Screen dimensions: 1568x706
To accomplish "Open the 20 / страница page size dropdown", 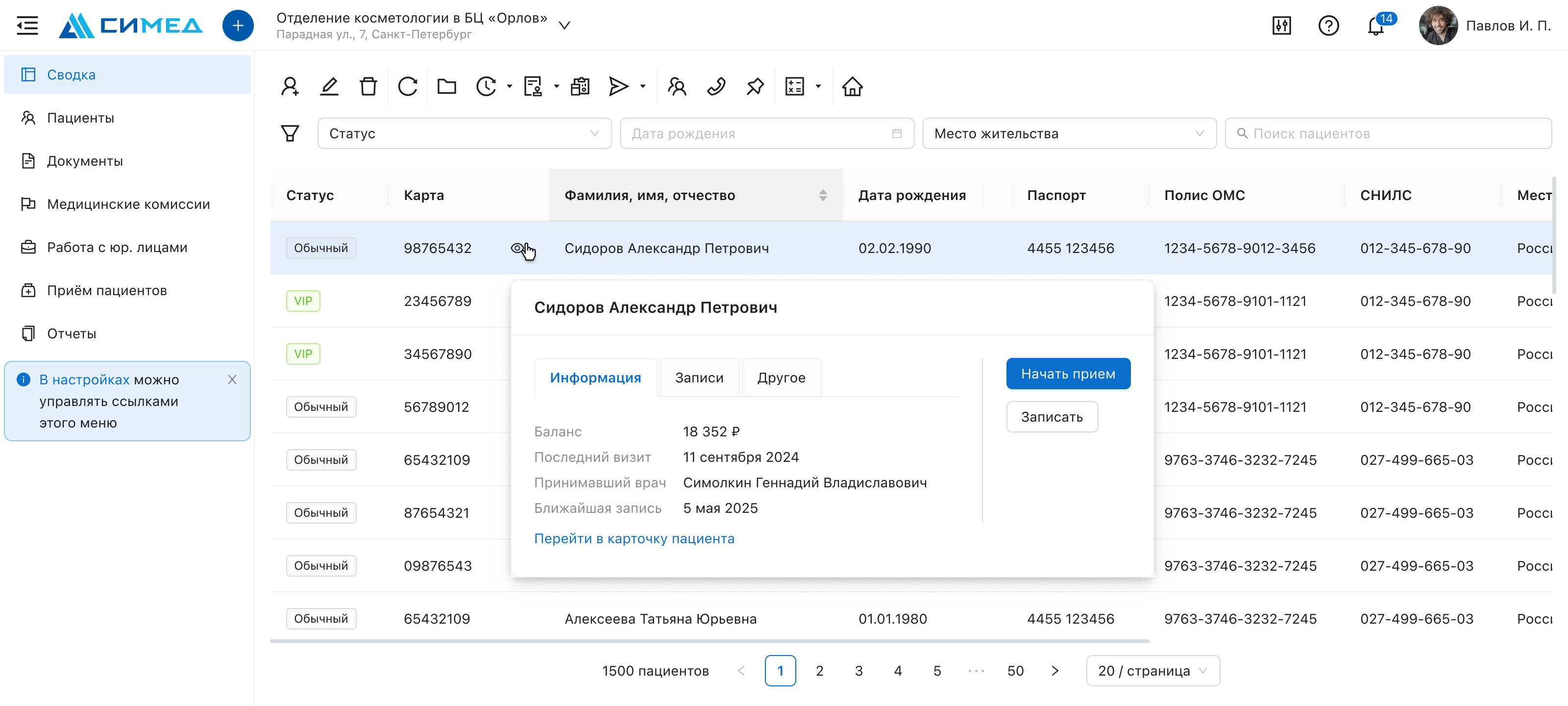I will click(1153, 671).
